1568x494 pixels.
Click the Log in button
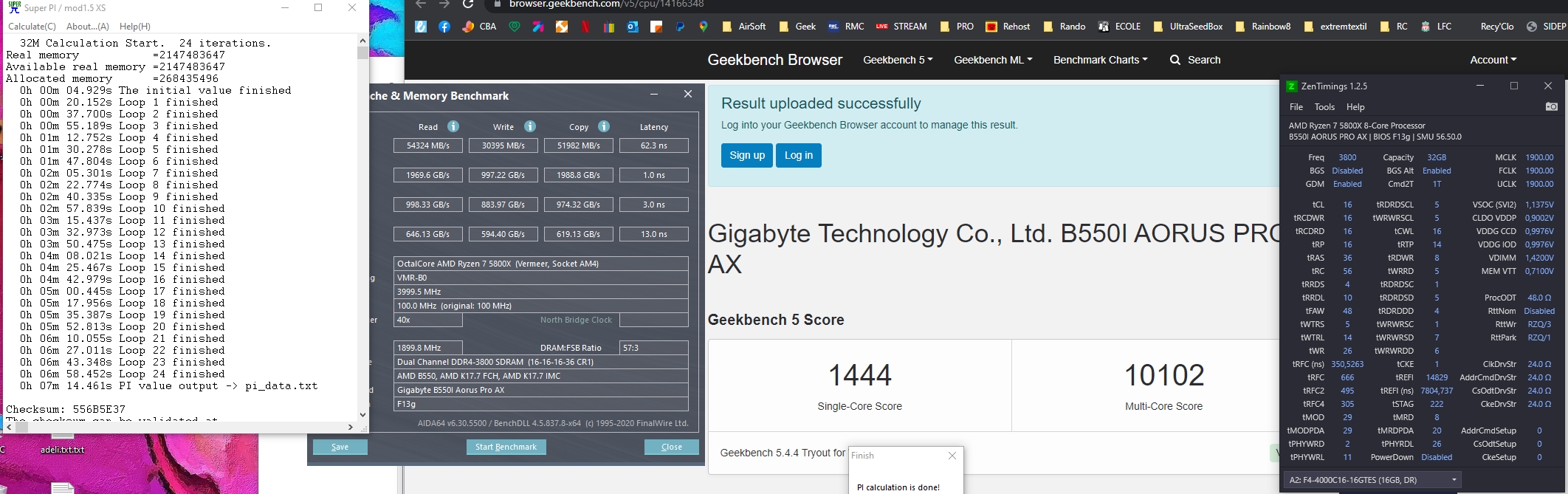[x=799, y=155]
